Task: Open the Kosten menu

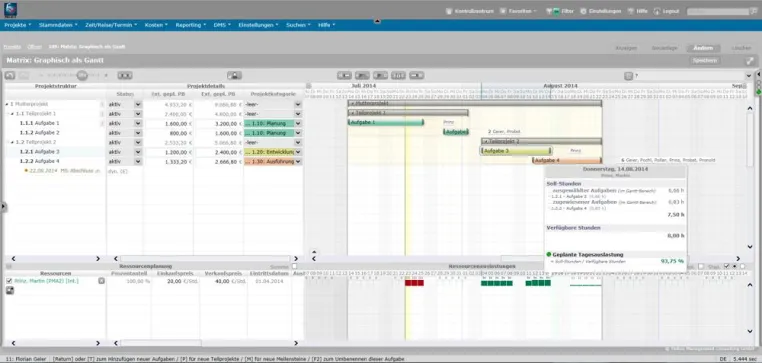Action: 156,25
